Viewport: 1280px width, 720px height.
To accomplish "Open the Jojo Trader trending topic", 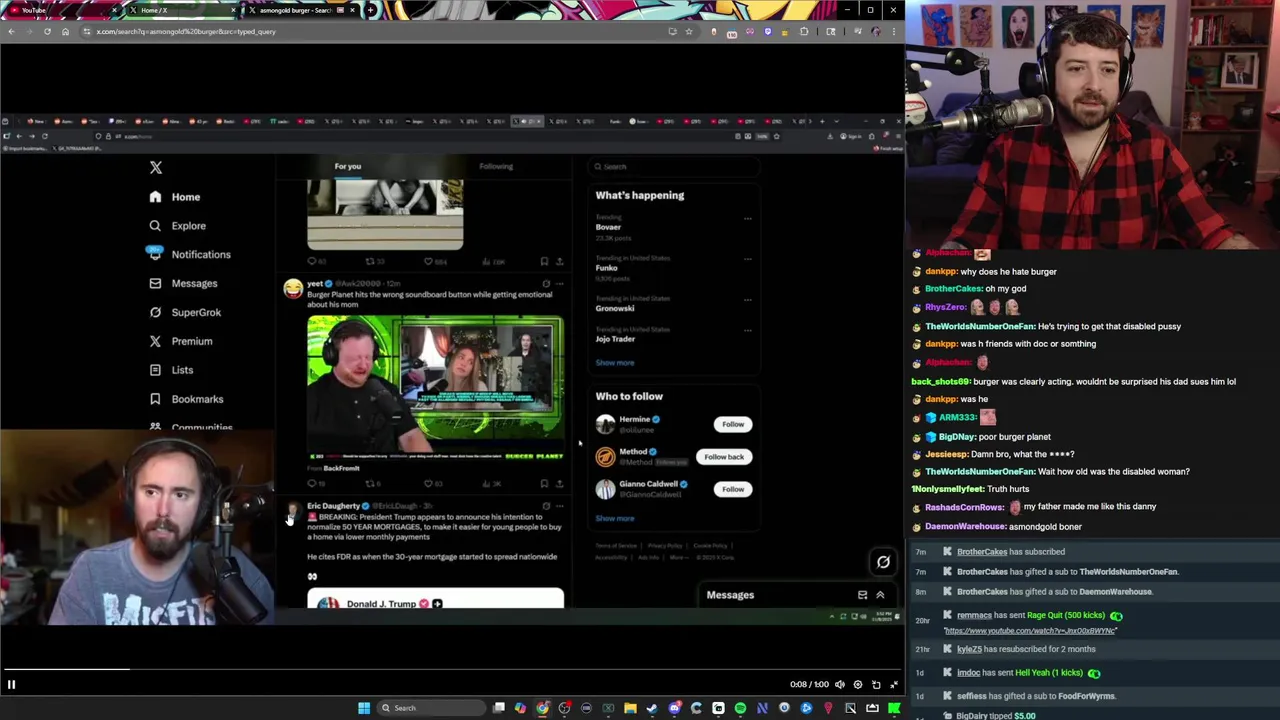I will pos(615,339).
